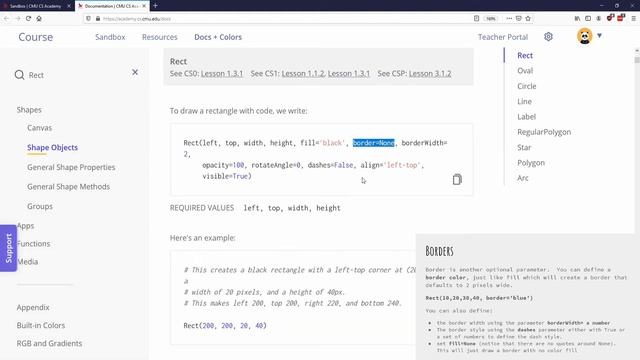Open CSP Lesson 3.1.2 link
The image size is (640, 360).
(x=430, y=73)
